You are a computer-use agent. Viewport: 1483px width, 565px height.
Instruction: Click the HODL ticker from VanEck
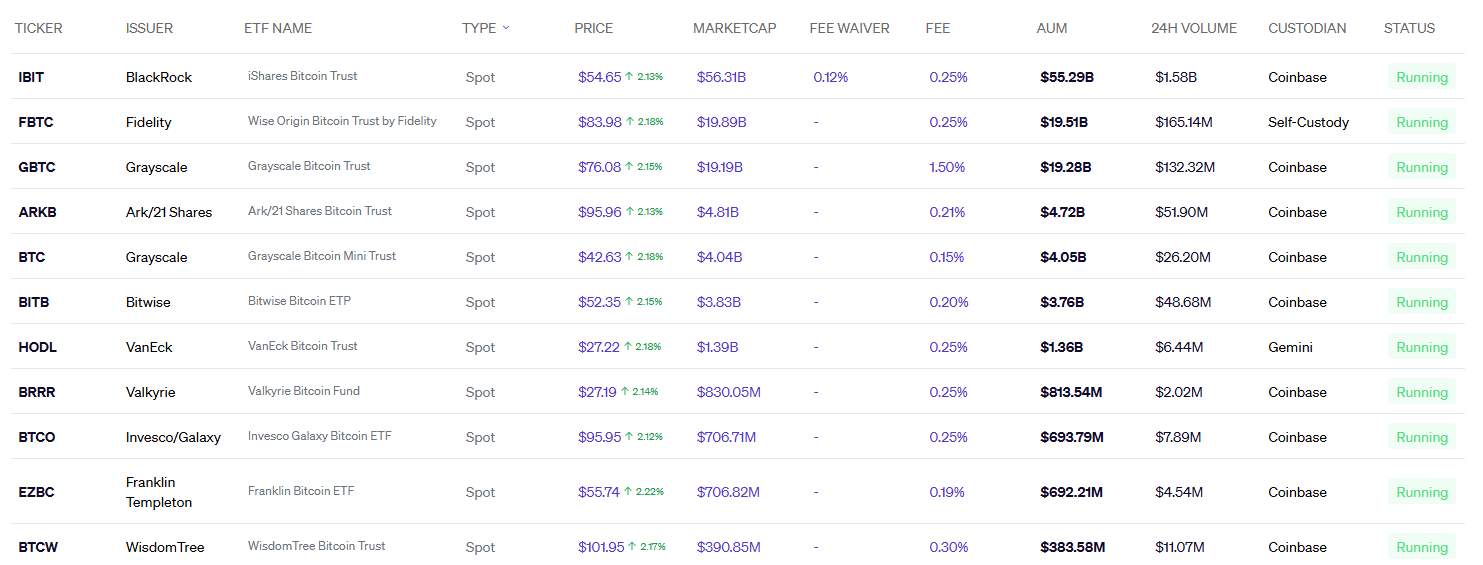point(37,347)
